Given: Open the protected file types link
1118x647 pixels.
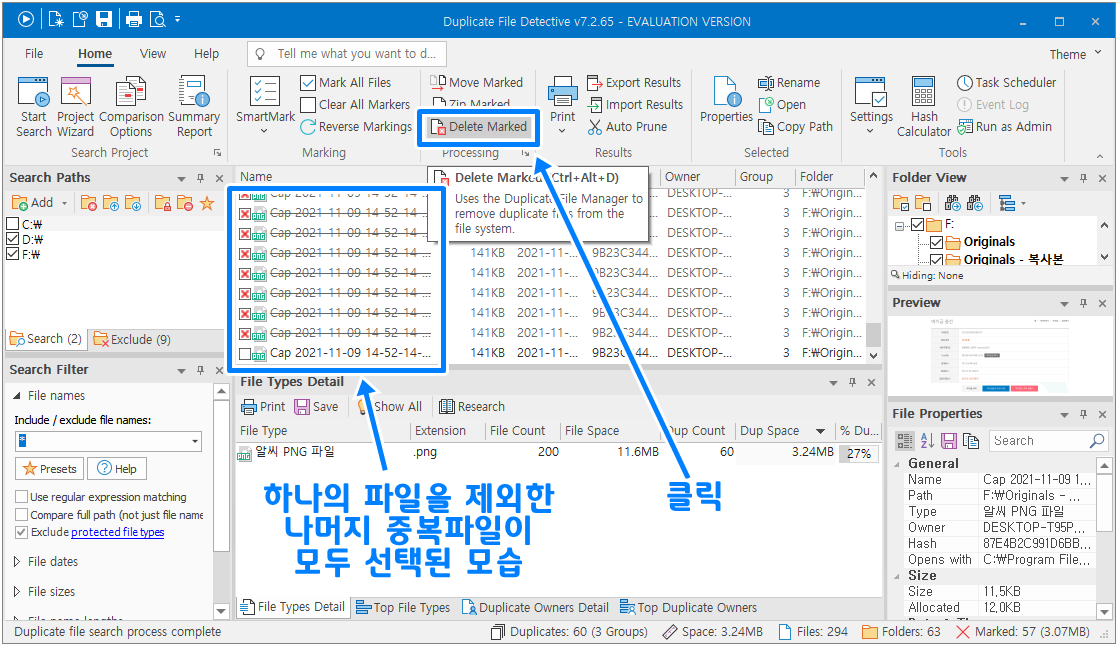Looking at the screenshot, I should coord(118,532).
